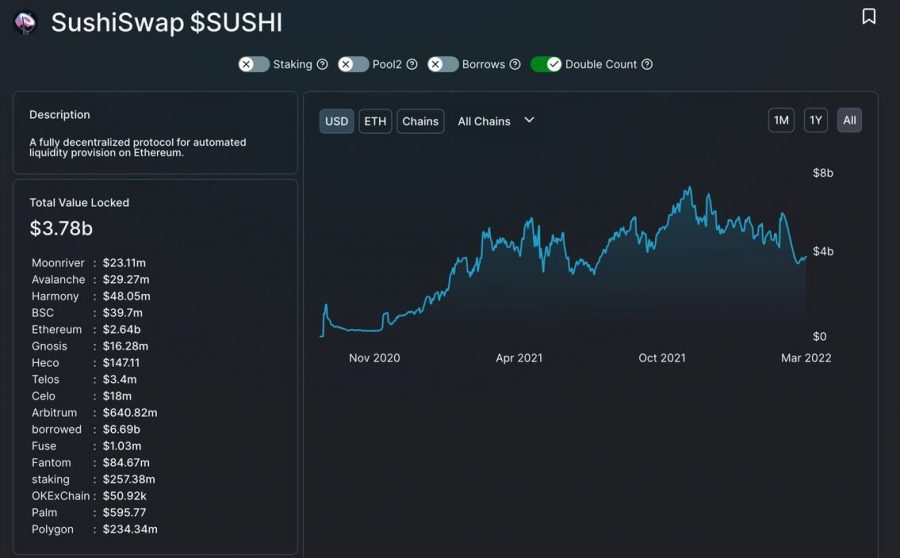The height and width of the screenshot is (558, 900).
Task: Click the OKExChain $50.92k row
Action: tap(89, 496)
